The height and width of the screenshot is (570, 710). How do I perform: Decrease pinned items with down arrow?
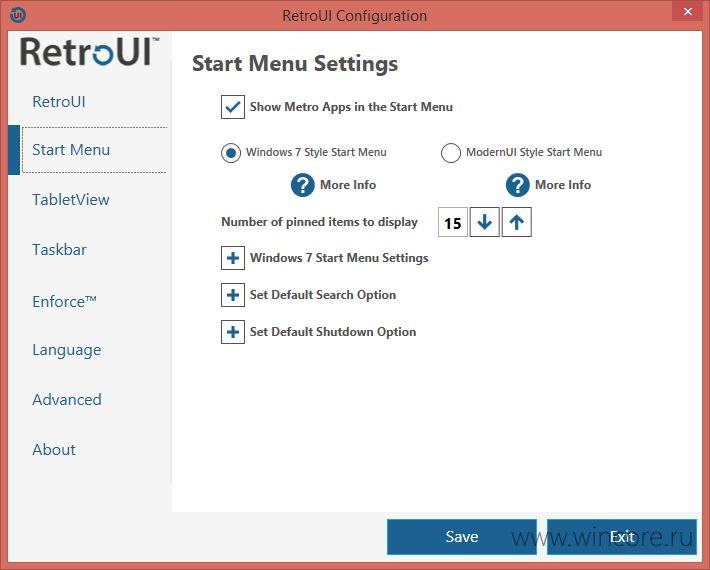point(485,222)
